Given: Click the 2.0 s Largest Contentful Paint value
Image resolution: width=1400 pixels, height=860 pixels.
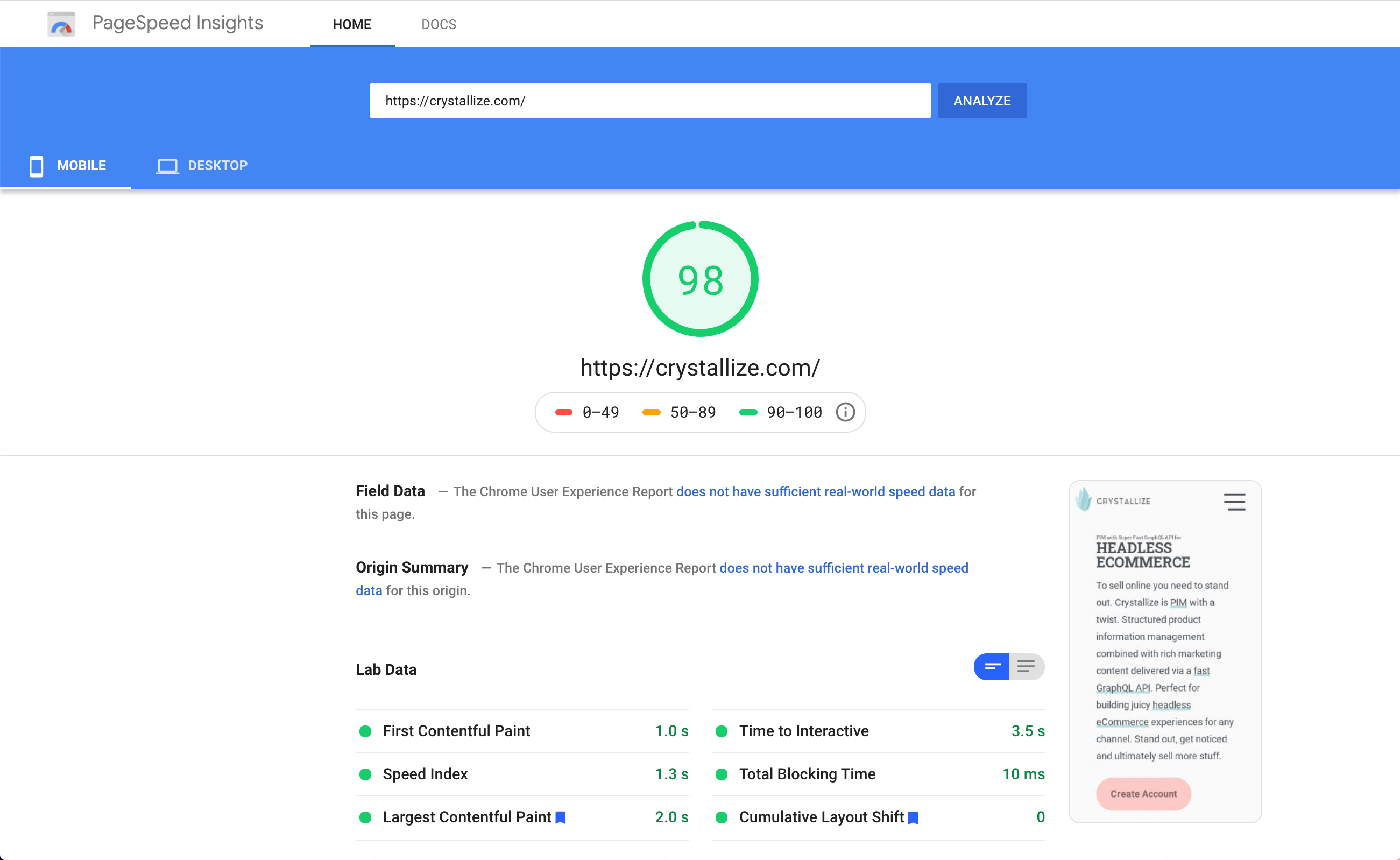Looking at the screenshot, I should tap(671, 817).
